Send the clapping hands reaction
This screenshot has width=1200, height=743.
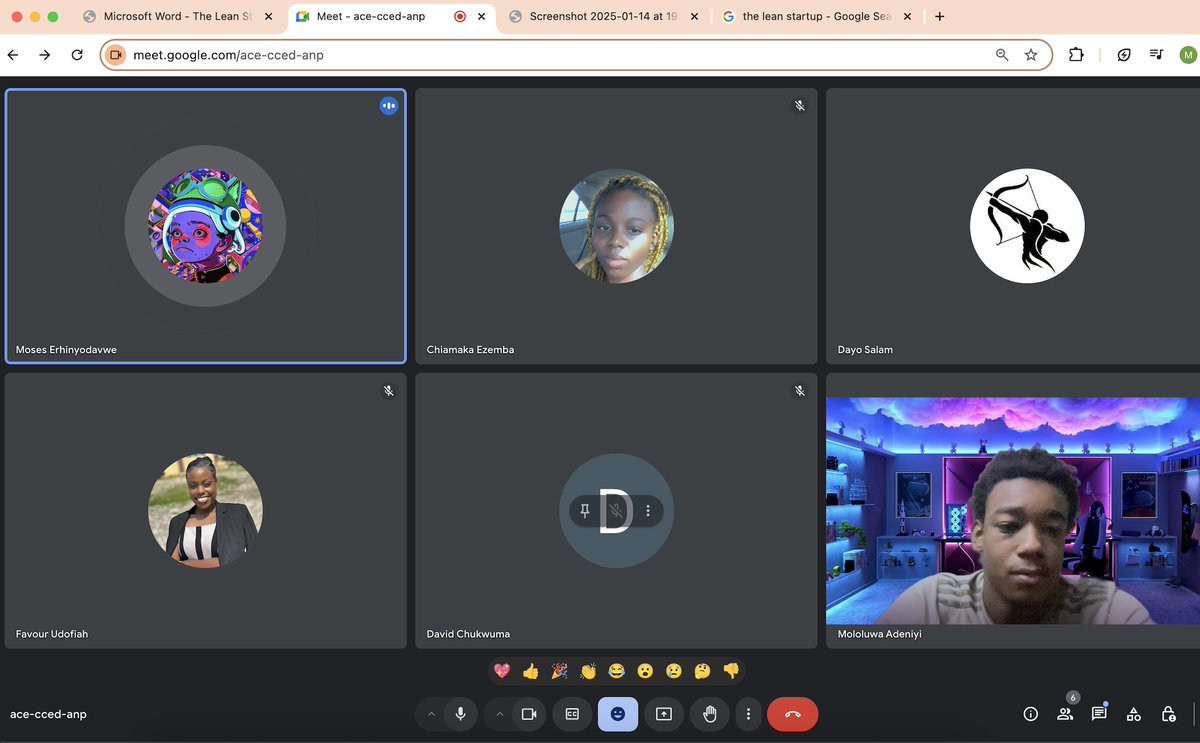point(588,671)
